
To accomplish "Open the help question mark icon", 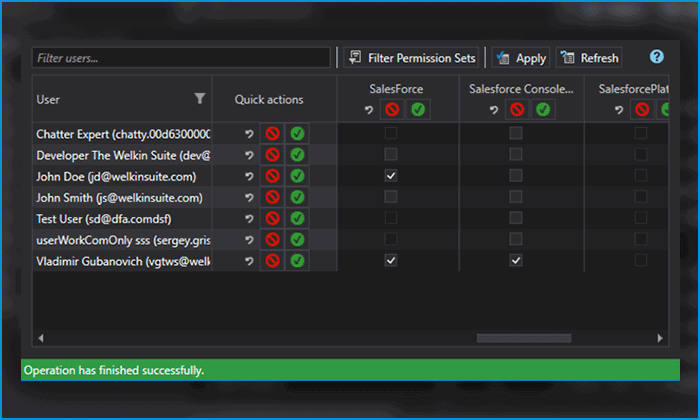I will 657,57.
